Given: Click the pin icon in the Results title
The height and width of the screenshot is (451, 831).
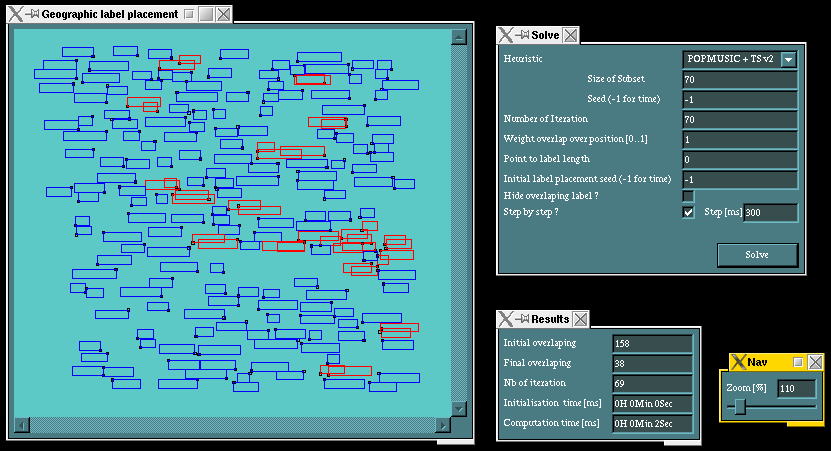Looking at the screenshot, I should point(523,319).
